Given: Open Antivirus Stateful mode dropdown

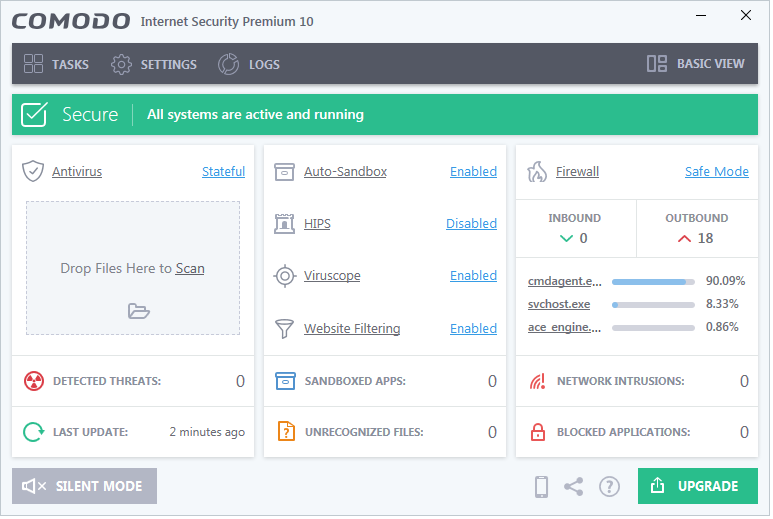Looking at the screenshot, I should (224, 172).
